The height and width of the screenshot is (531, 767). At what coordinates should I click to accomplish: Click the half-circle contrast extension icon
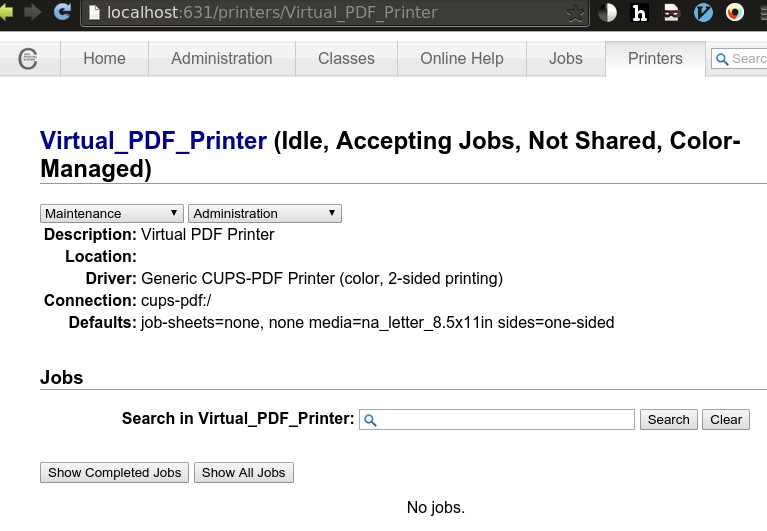tap(608, 13)
